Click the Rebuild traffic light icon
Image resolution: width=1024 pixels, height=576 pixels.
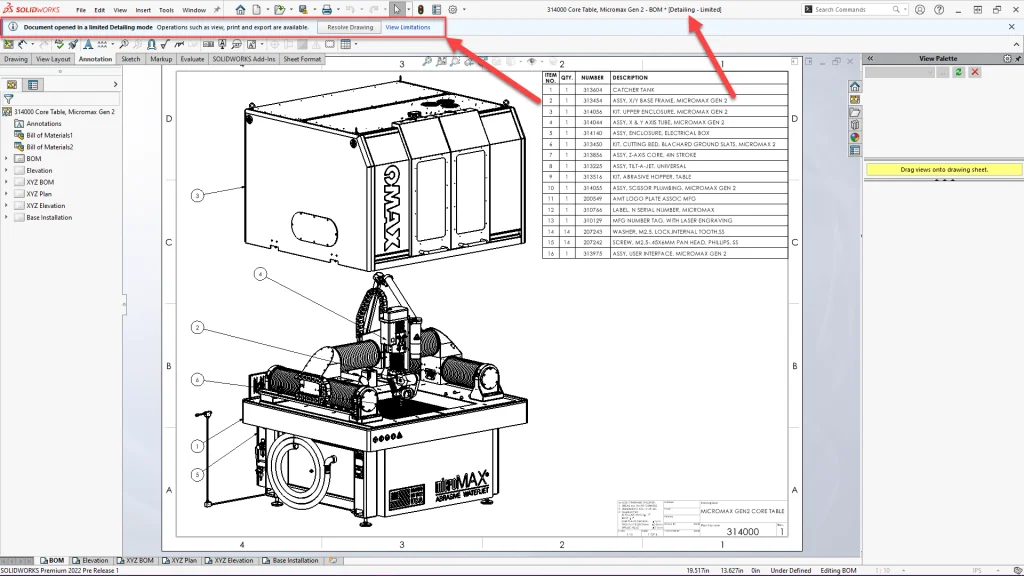tap(420, 9)
